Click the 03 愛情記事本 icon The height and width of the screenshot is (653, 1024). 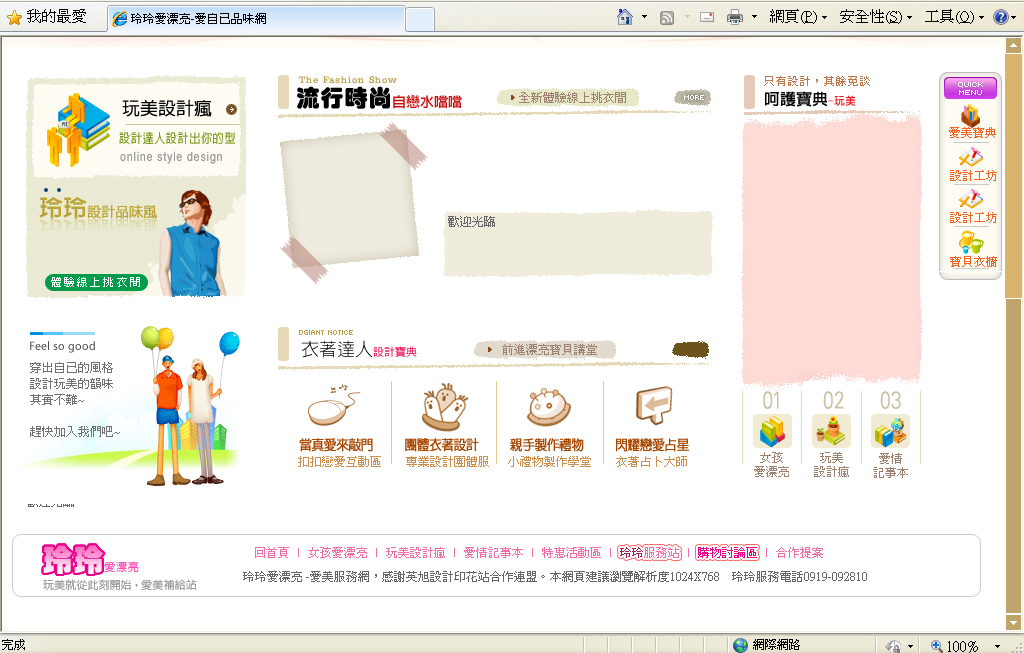coord(890,431)
